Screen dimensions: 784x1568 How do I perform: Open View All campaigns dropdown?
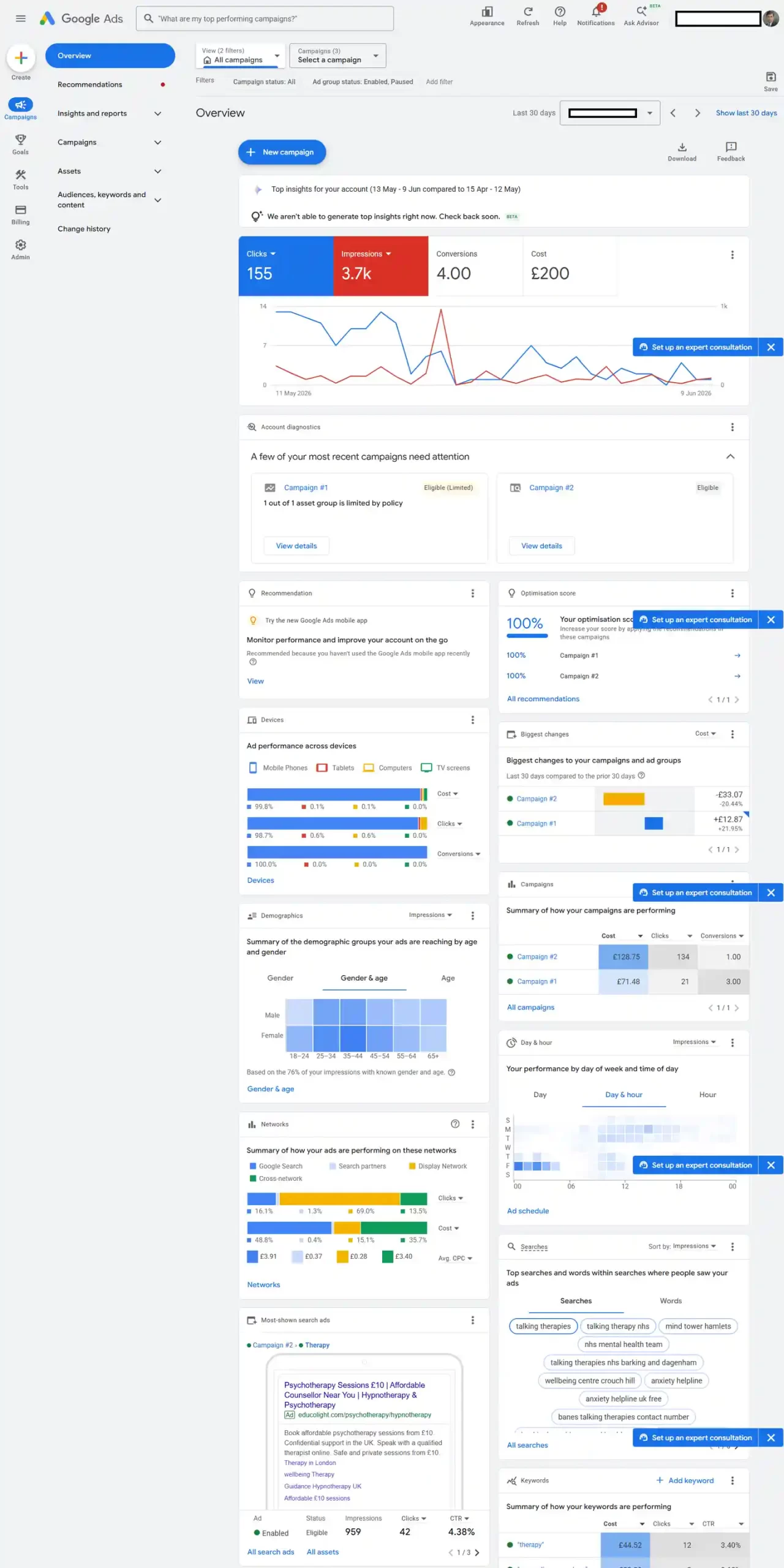pos(240,56)
